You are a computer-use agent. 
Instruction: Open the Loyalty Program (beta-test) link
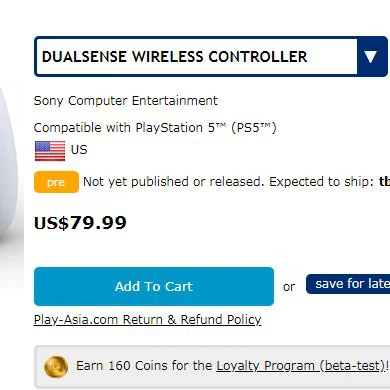(x=301, y=366)
